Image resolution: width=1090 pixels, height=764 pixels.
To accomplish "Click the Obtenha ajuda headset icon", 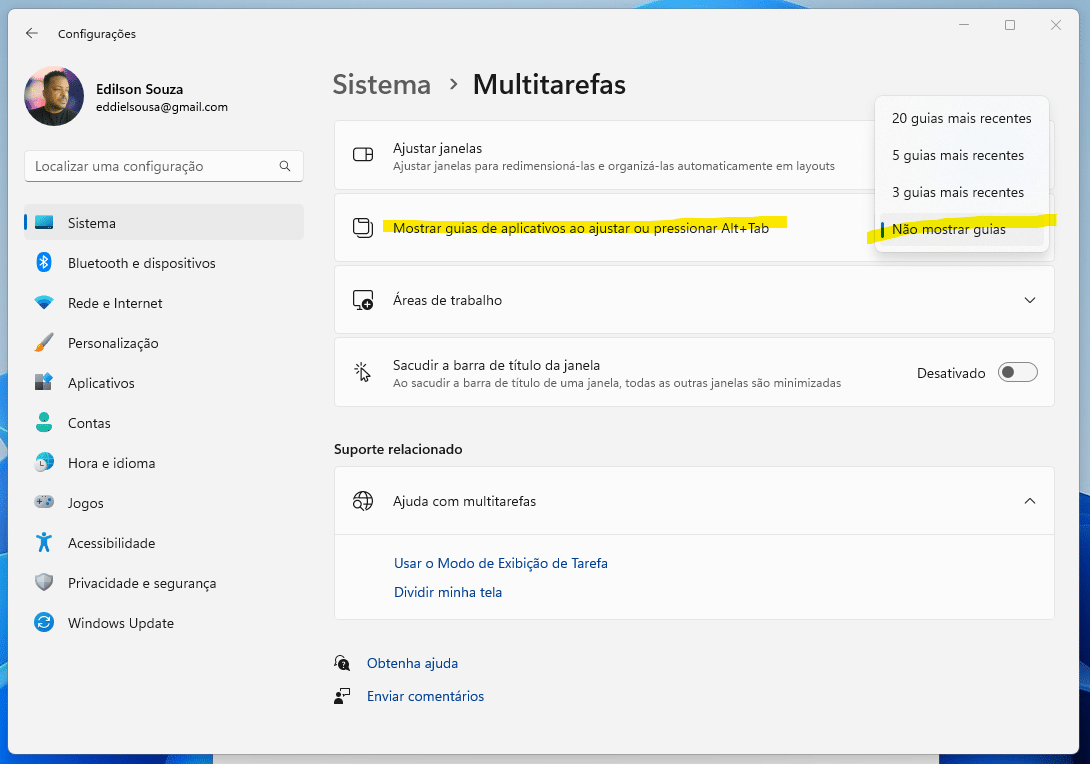I will click(x=342, y=663).
